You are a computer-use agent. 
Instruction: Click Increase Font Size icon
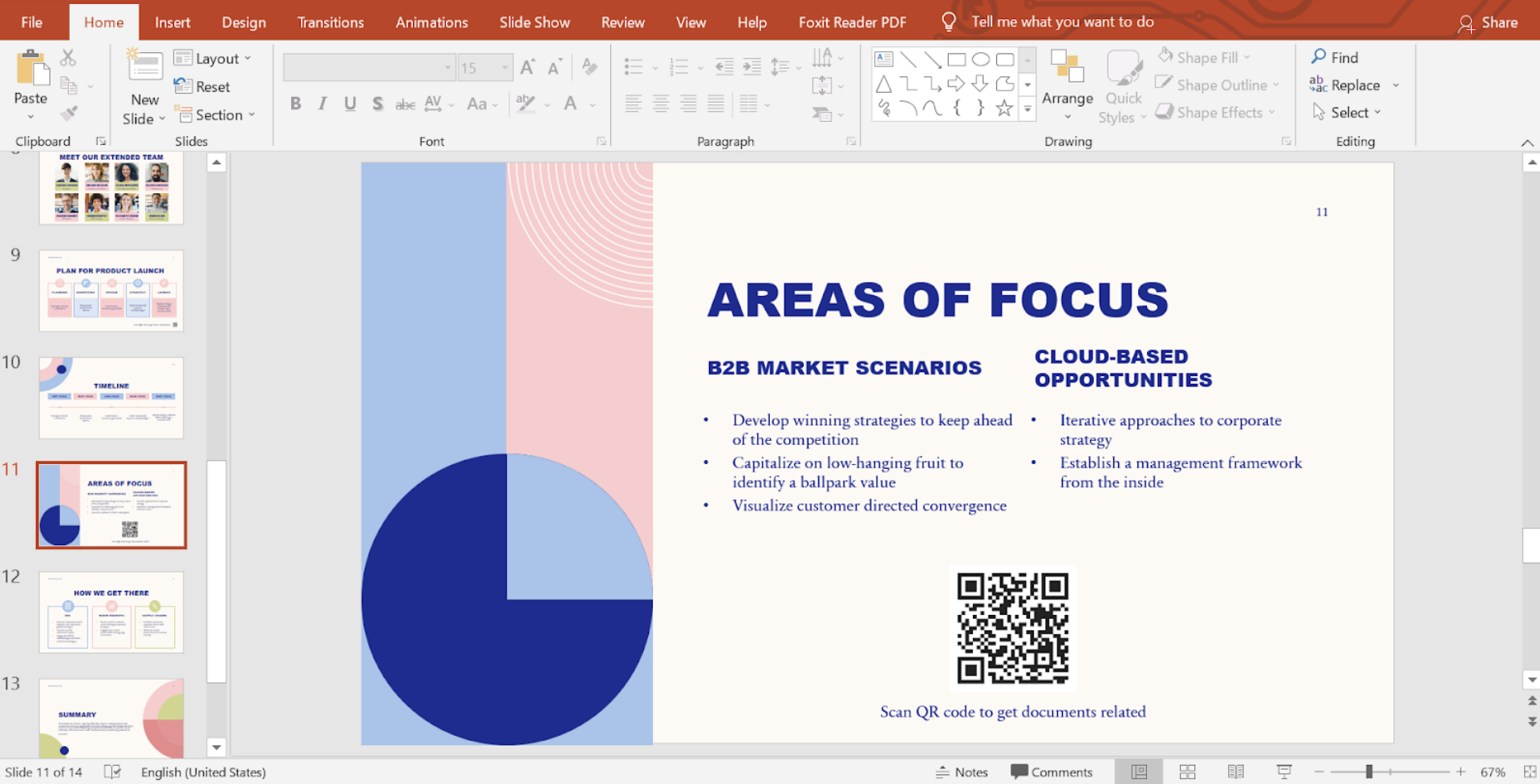click(x=528, y=67)
